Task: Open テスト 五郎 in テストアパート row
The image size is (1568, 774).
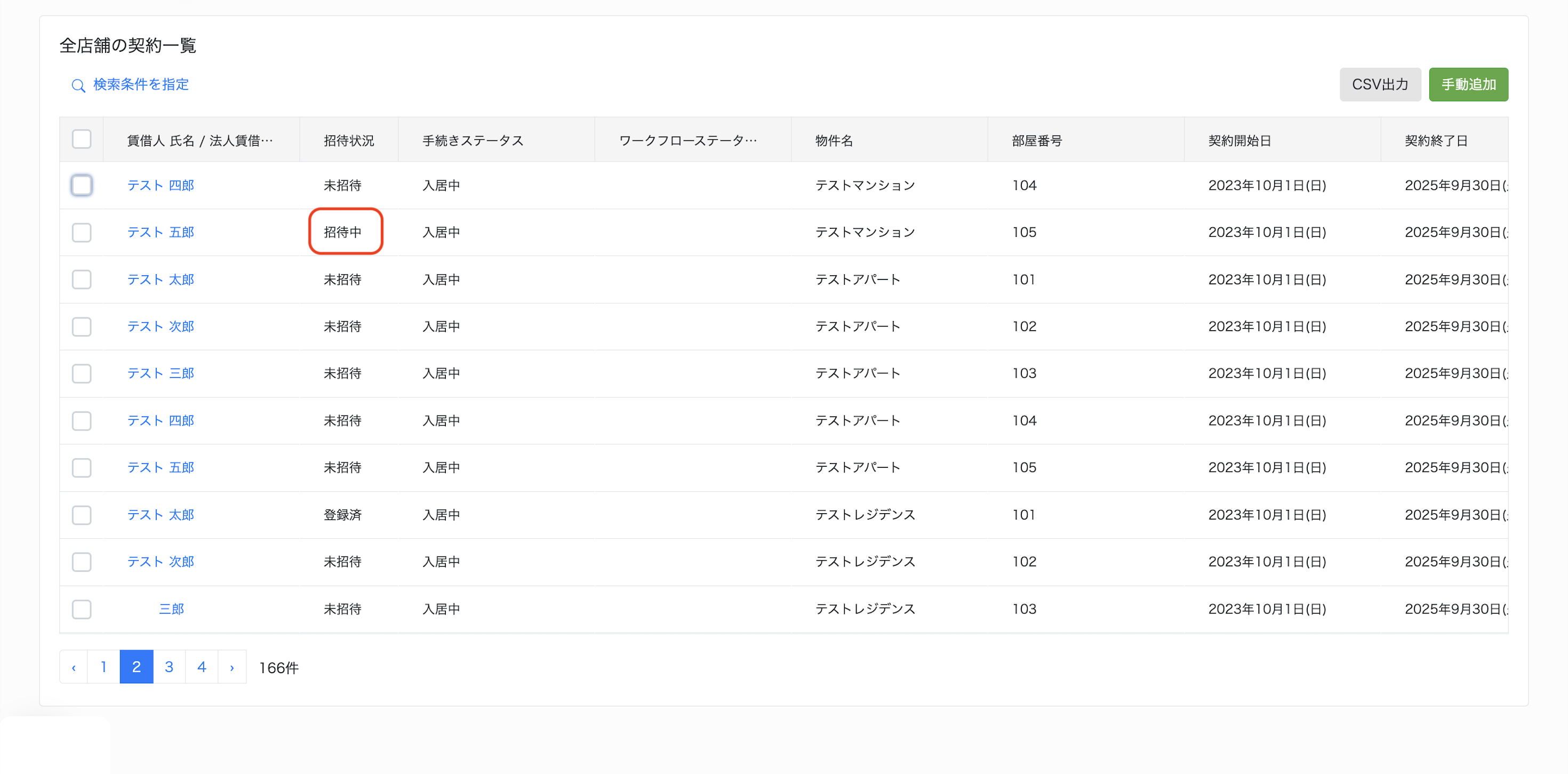Action: (161, 468)
